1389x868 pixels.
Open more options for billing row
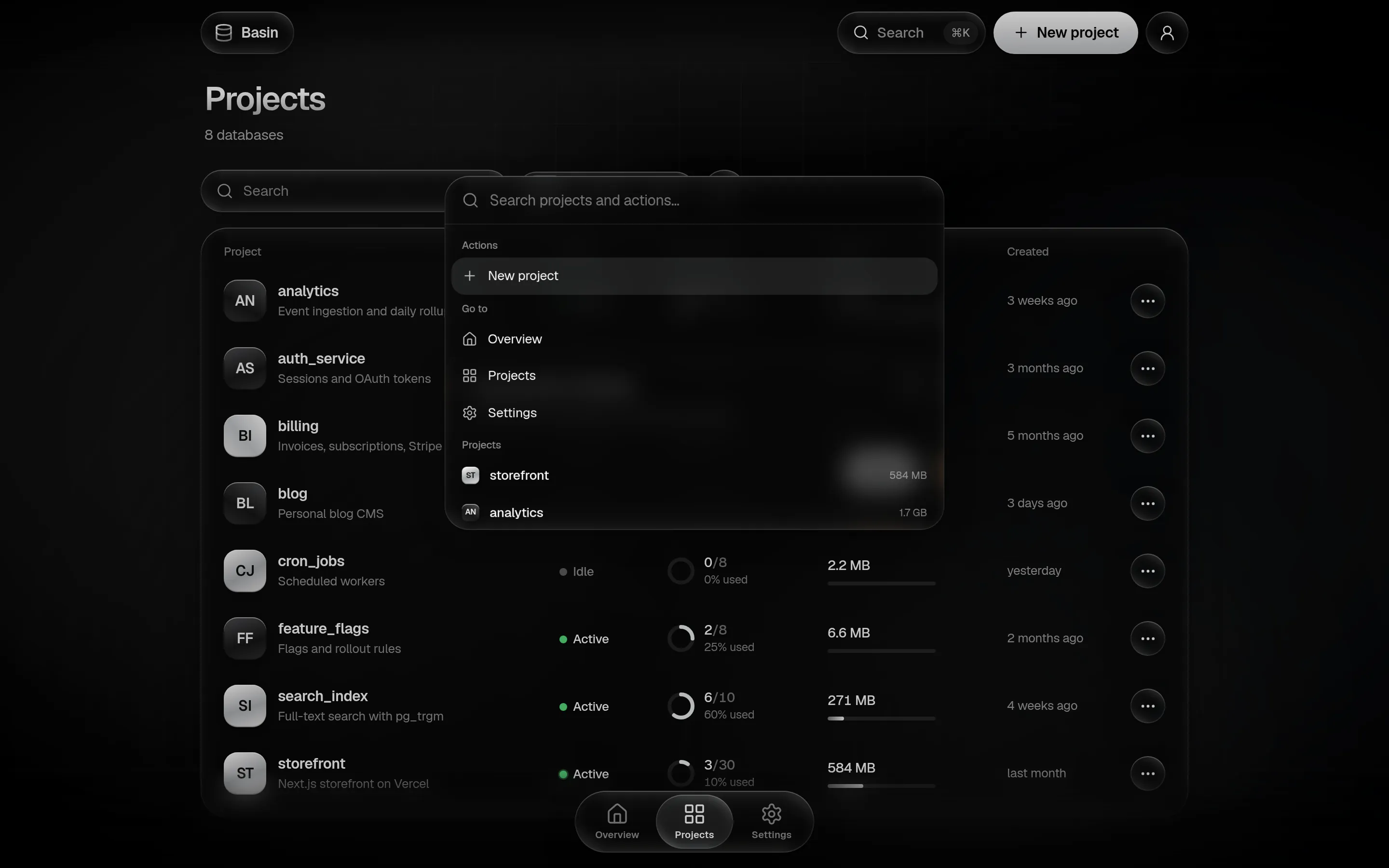point(1147,436)
